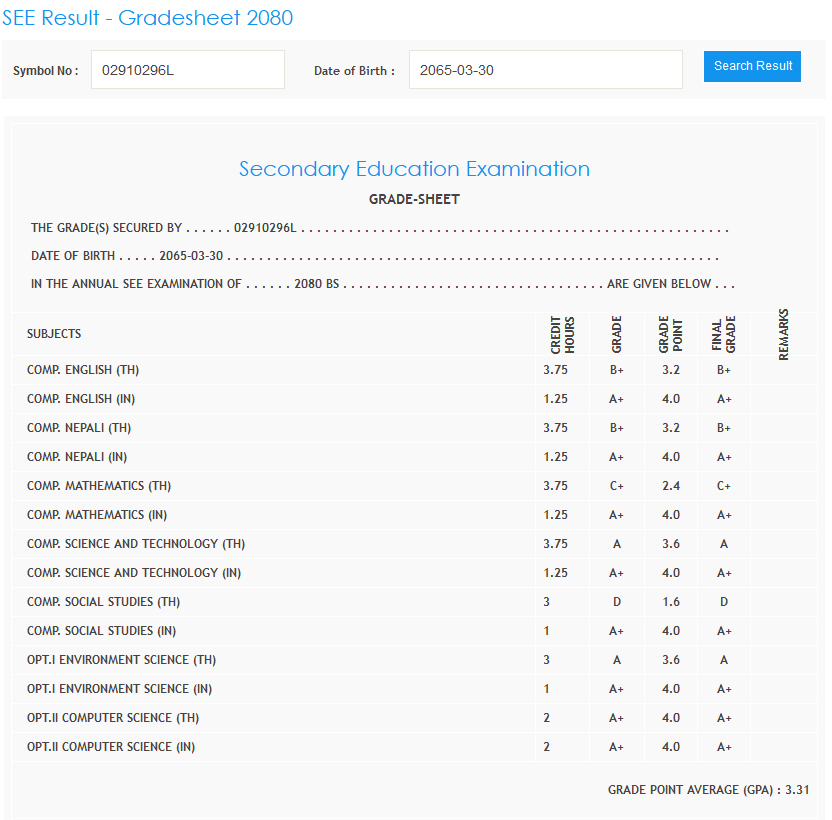Click grade point 2.4 for Mathematics theory
This screenshot has height=820, width=832.
[670, 486]
